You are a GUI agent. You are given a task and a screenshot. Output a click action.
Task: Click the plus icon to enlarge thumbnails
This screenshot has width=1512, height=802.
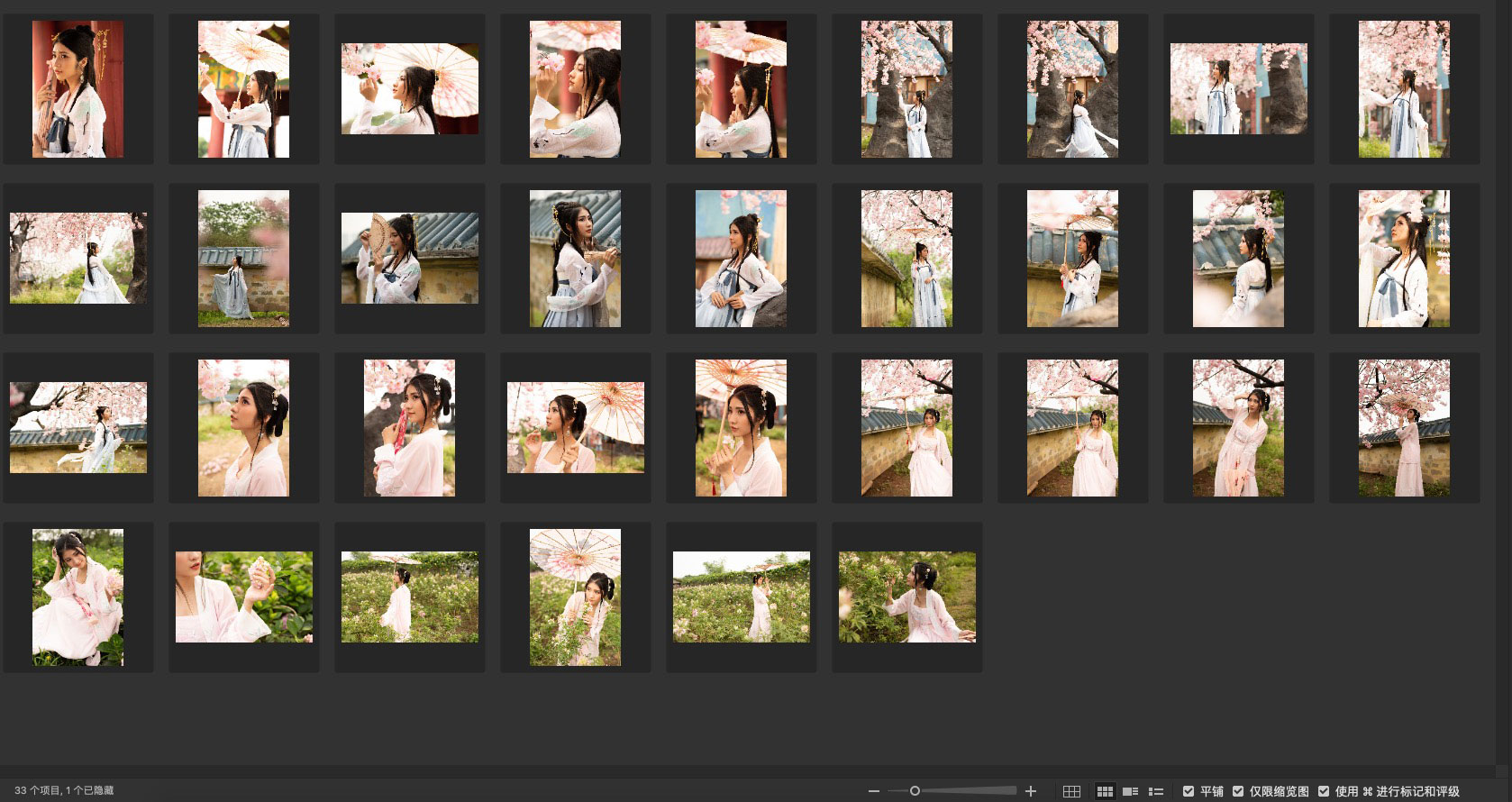coord(1031,791)
